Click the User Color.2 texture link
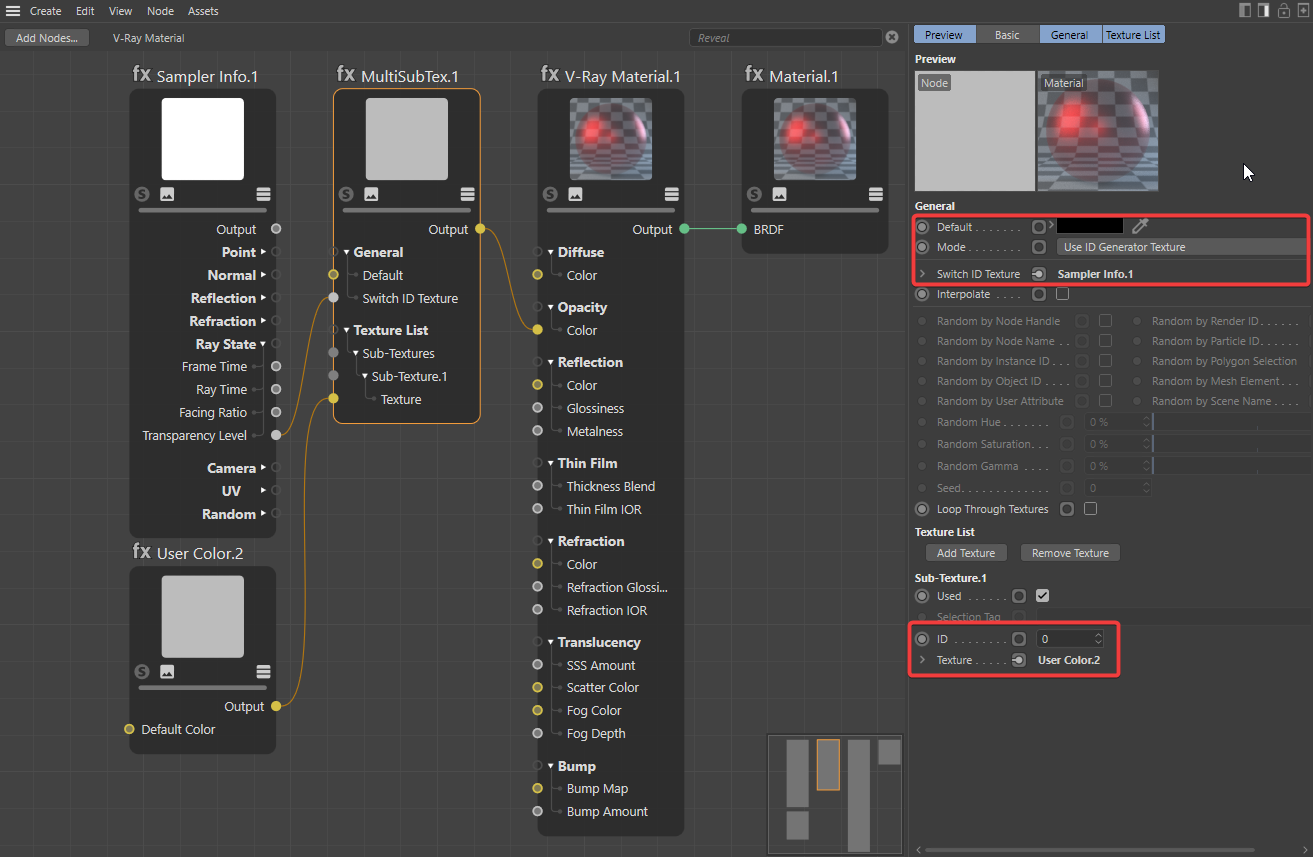The height and width of the screenshot is (857, 1313). coord(1068,660)
